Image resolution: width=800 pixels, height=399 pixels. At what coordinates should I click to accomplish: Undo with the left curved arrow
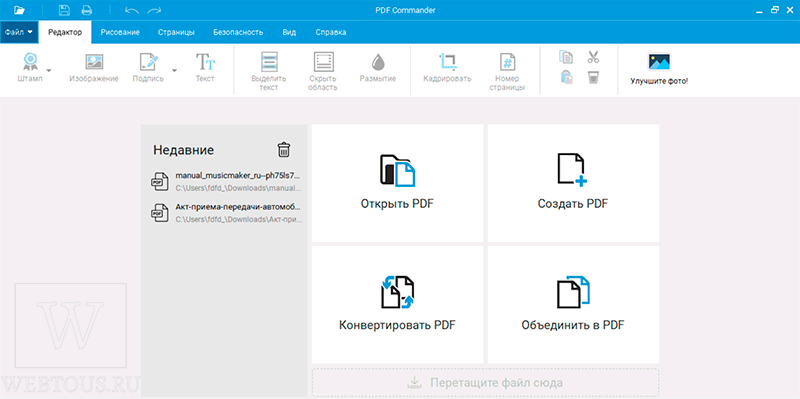point(131,10)
